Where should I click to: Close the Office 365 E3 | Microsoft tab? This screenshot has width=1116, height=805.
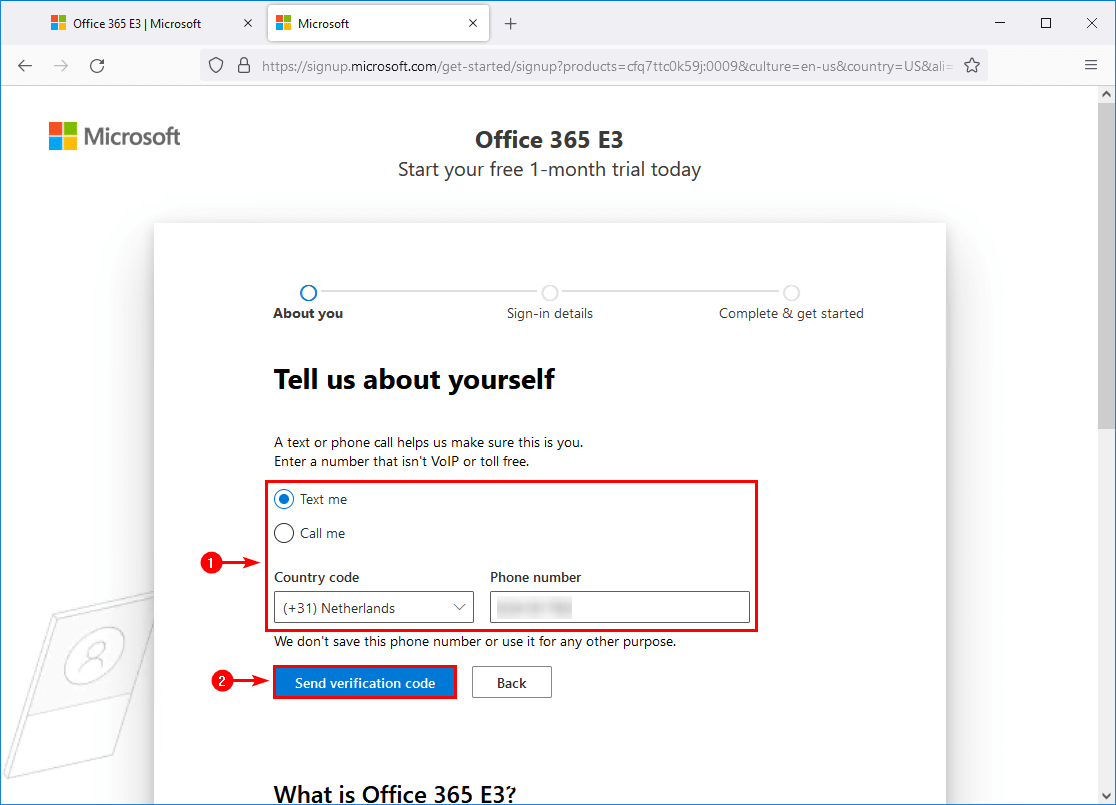click(248, 23)
